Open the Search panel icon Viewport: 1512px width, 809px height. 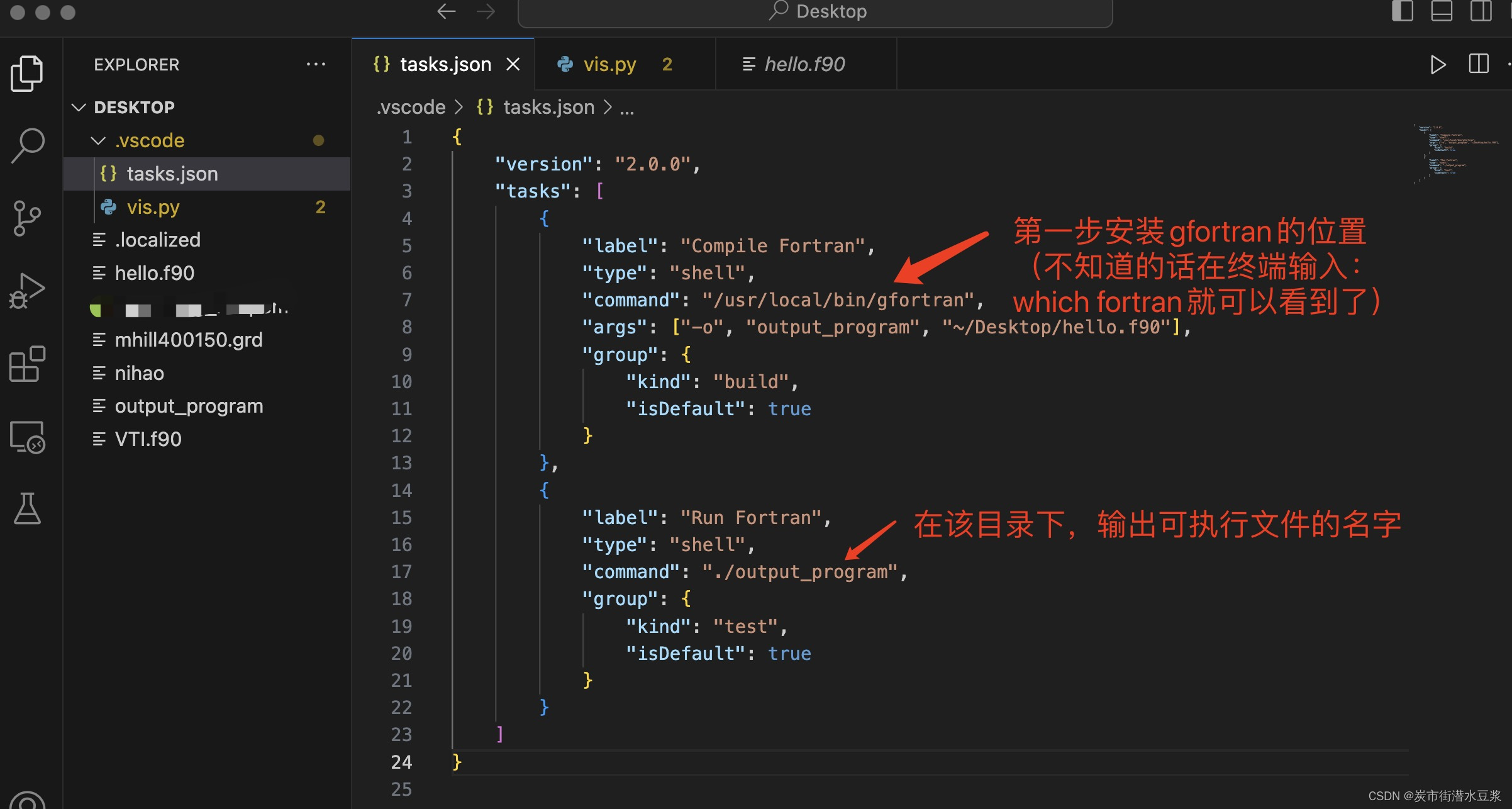click(x=28, y=143)
